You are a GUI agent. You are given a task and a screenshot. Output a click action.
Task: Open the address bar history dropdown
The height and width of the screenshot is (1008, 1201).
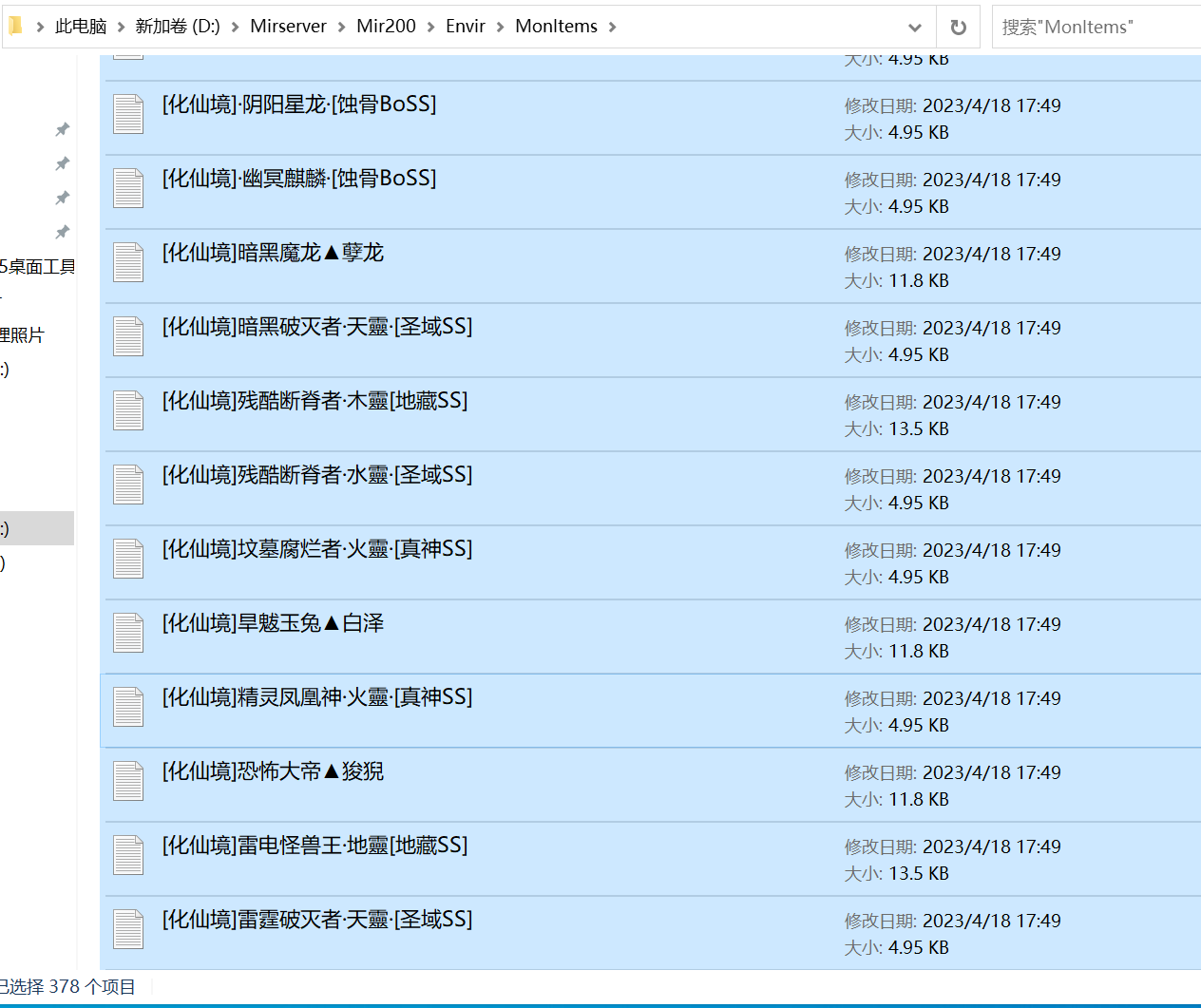click(915, 28)
